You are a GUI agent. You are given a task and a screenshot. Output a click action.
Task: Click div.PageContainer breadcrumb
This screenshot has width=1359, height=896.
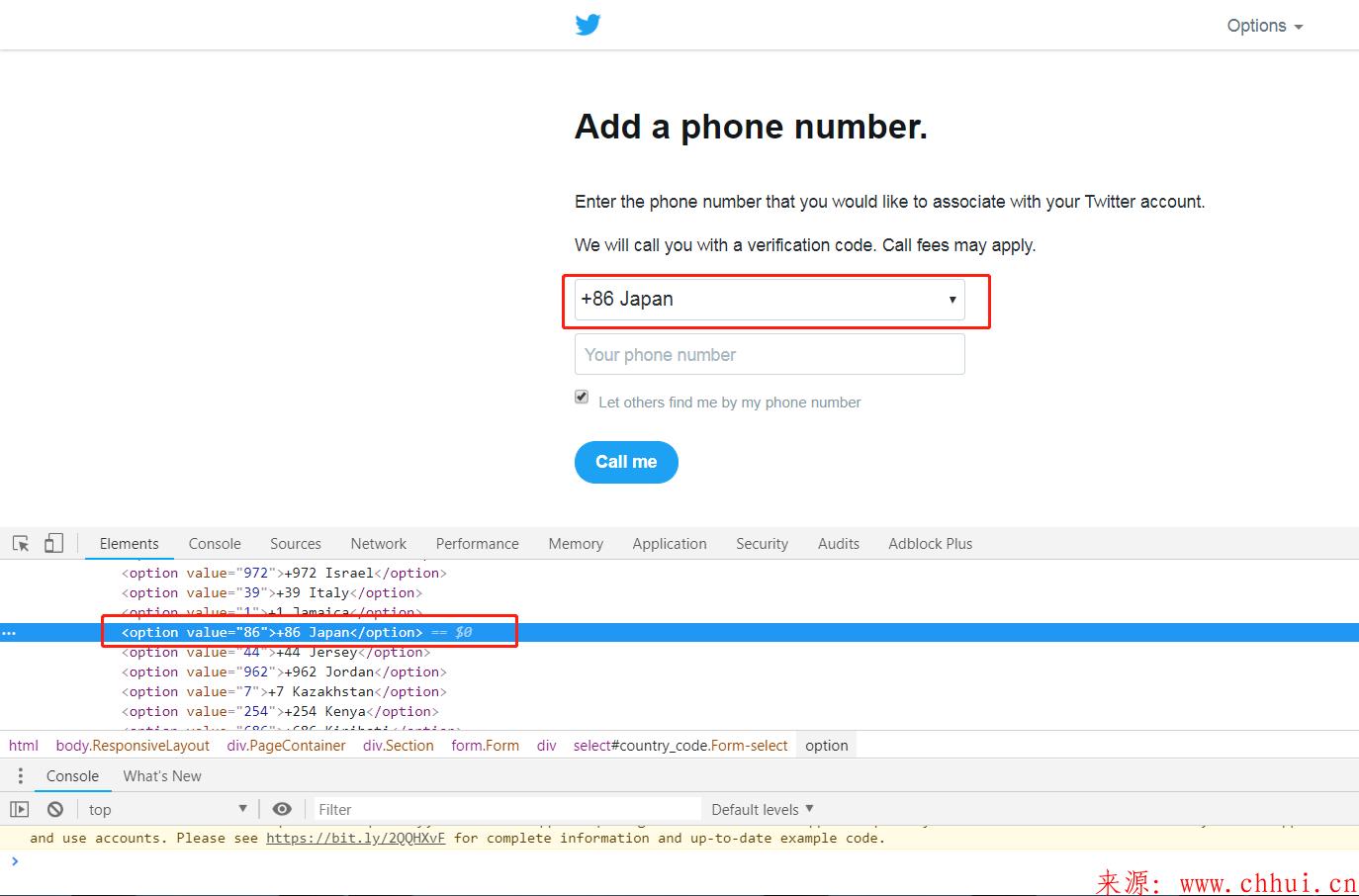tap(287, 746)
